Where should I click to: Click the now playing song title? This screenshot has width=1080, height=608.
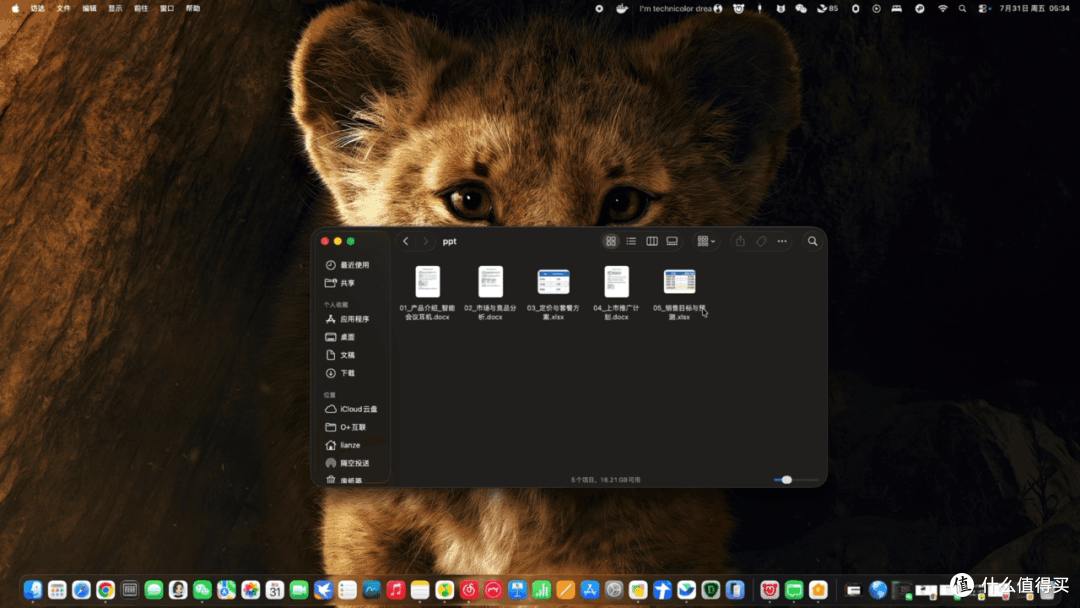[675, 8]
